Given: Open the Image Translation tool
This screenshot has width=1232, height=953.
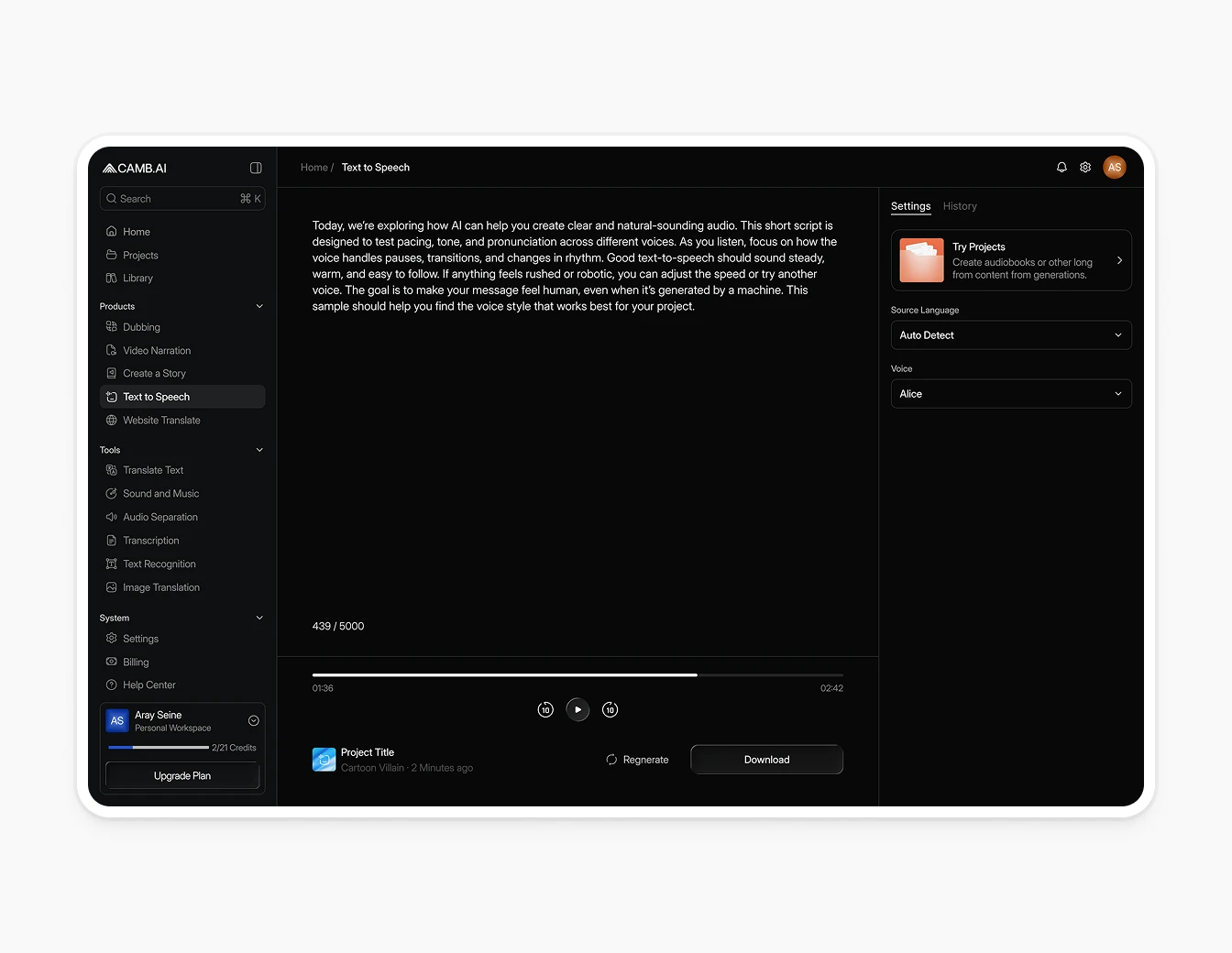Looking at the screenshot, I should tap(161, 587).
